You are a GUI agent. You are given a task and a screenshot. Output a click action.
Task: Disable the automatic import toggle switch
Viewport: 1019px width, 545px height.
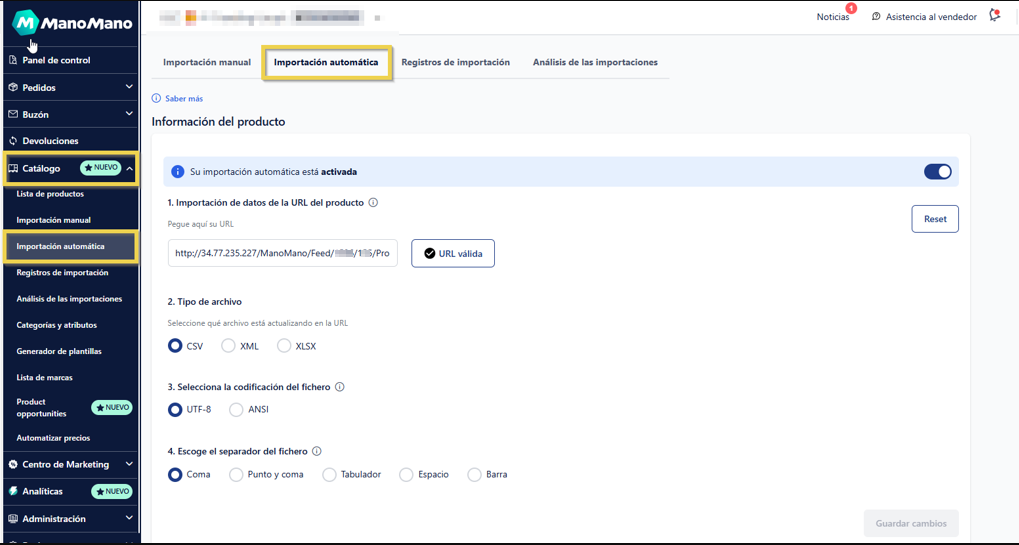coord(937,172)
